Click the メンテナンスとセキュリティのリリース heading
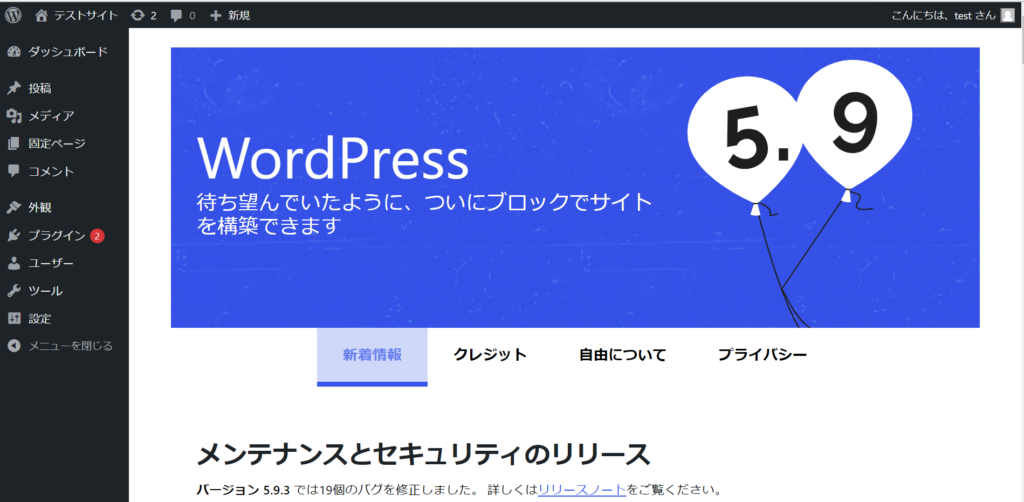This screenshot has height=502, width=1024. [423, 455]
